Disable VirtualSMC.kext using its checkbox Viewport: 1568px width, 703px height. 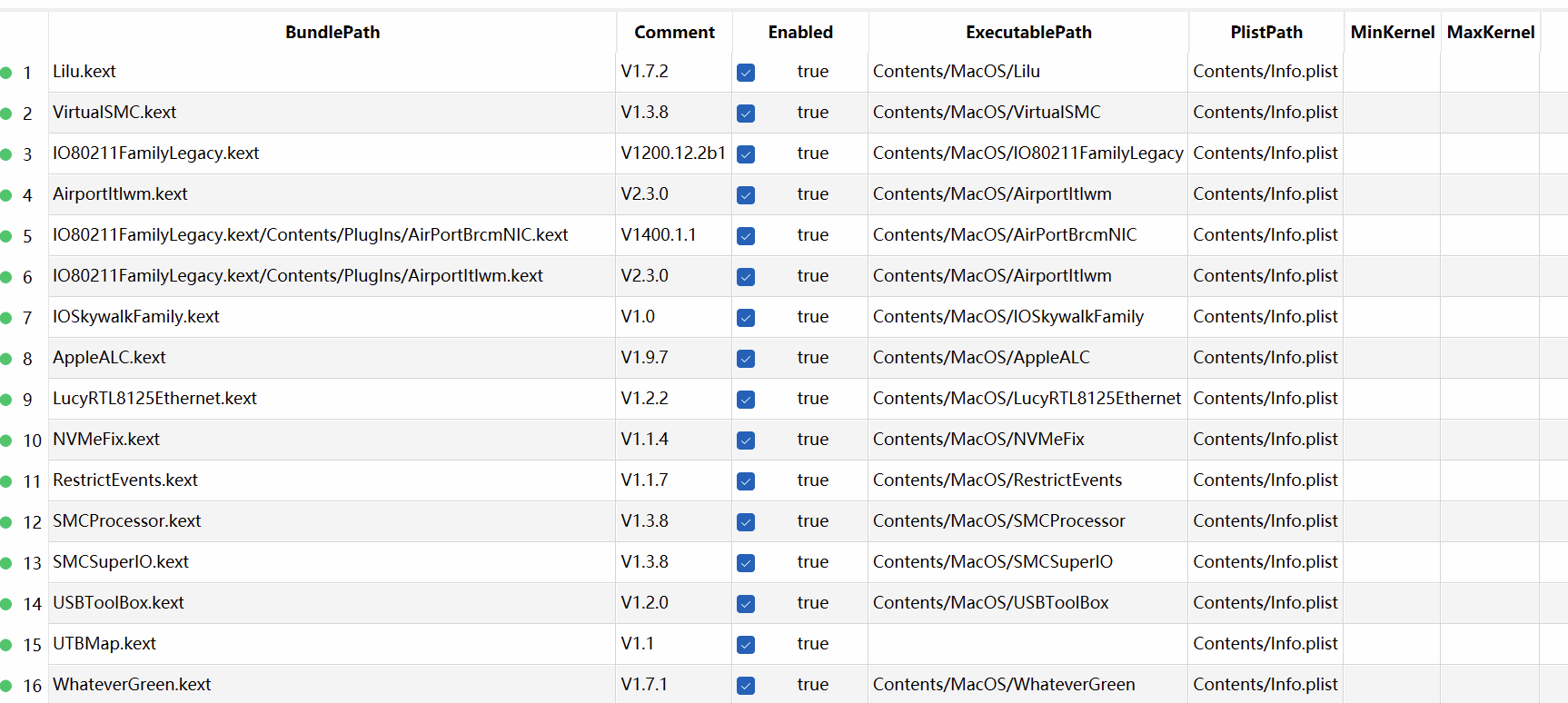(x=746, y=114)
